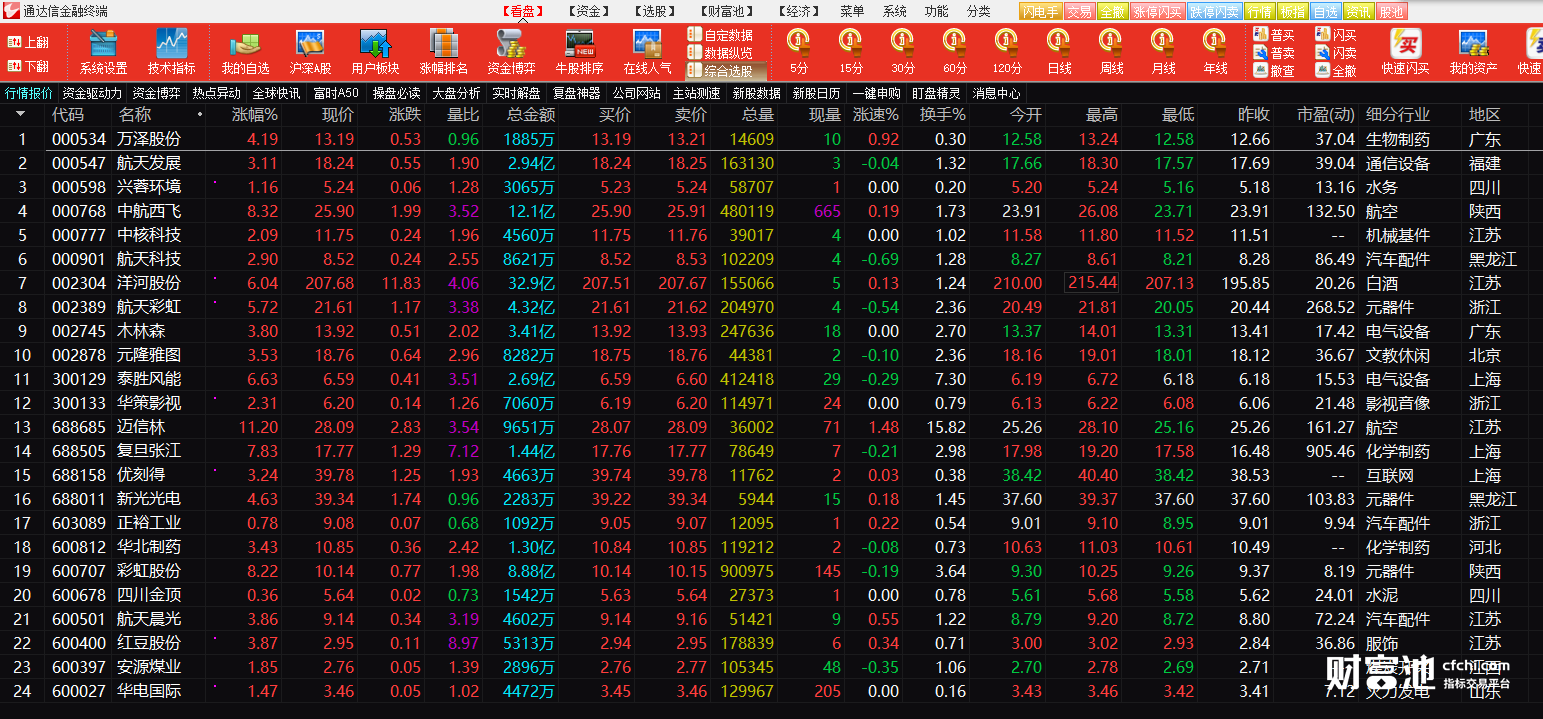Open 用户板块 toolbar icon
1543x719 pixels.
375,52
